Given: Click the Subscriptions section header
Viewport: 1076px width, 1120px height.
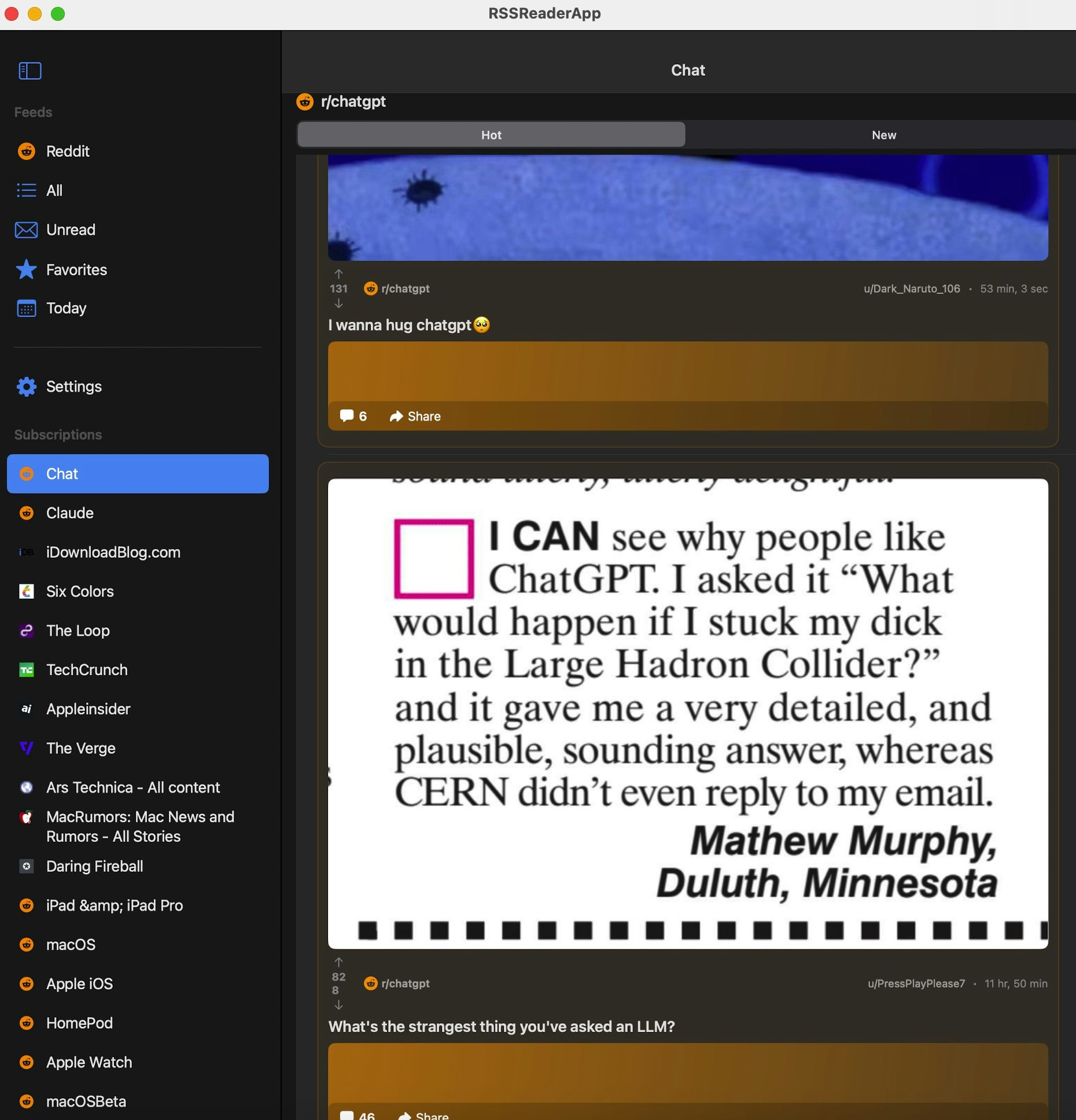Looking at the screenshot, I should (58, 434).
